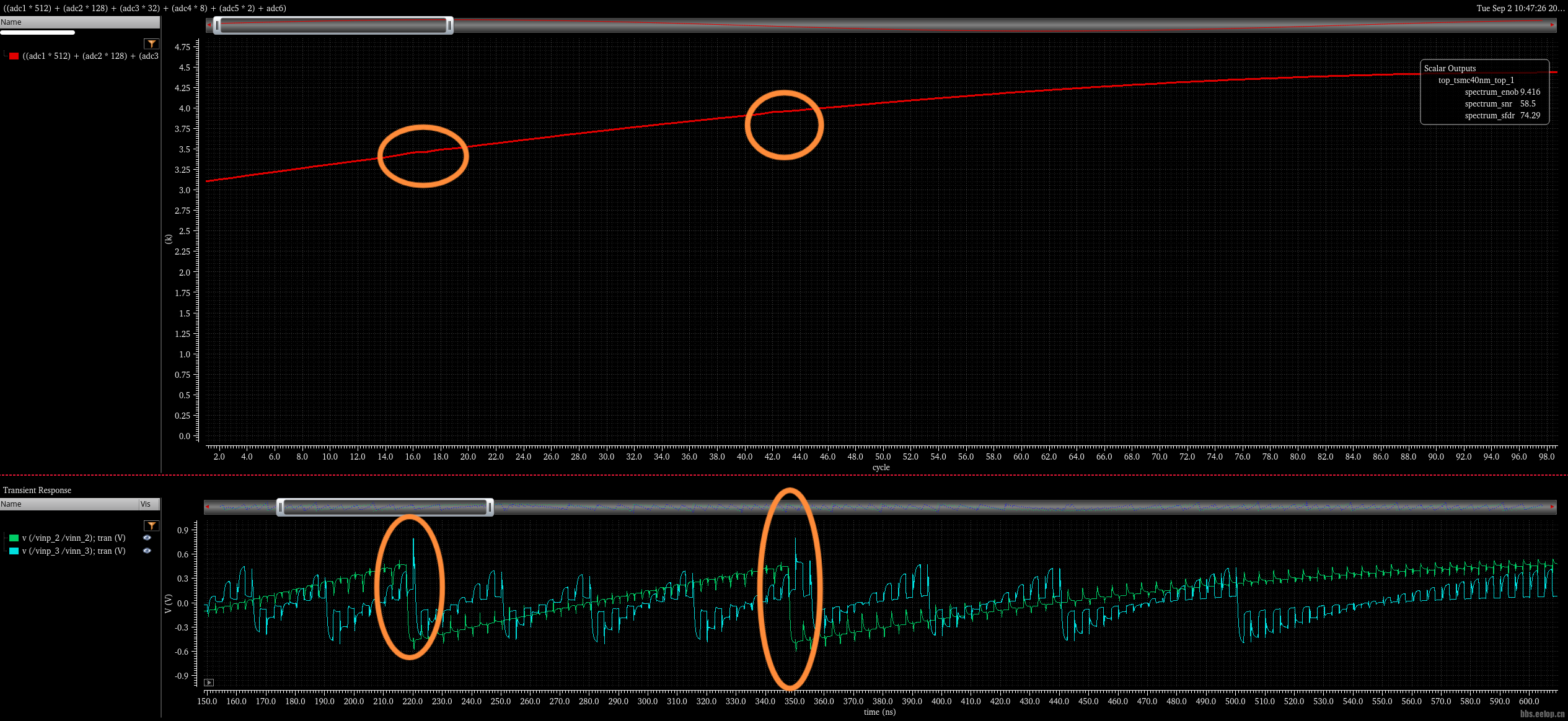The height and width of the screenshot is (721, 1568).
Task: Click the left red arrow on the time-plot range bar
Action: click(208, 507)
